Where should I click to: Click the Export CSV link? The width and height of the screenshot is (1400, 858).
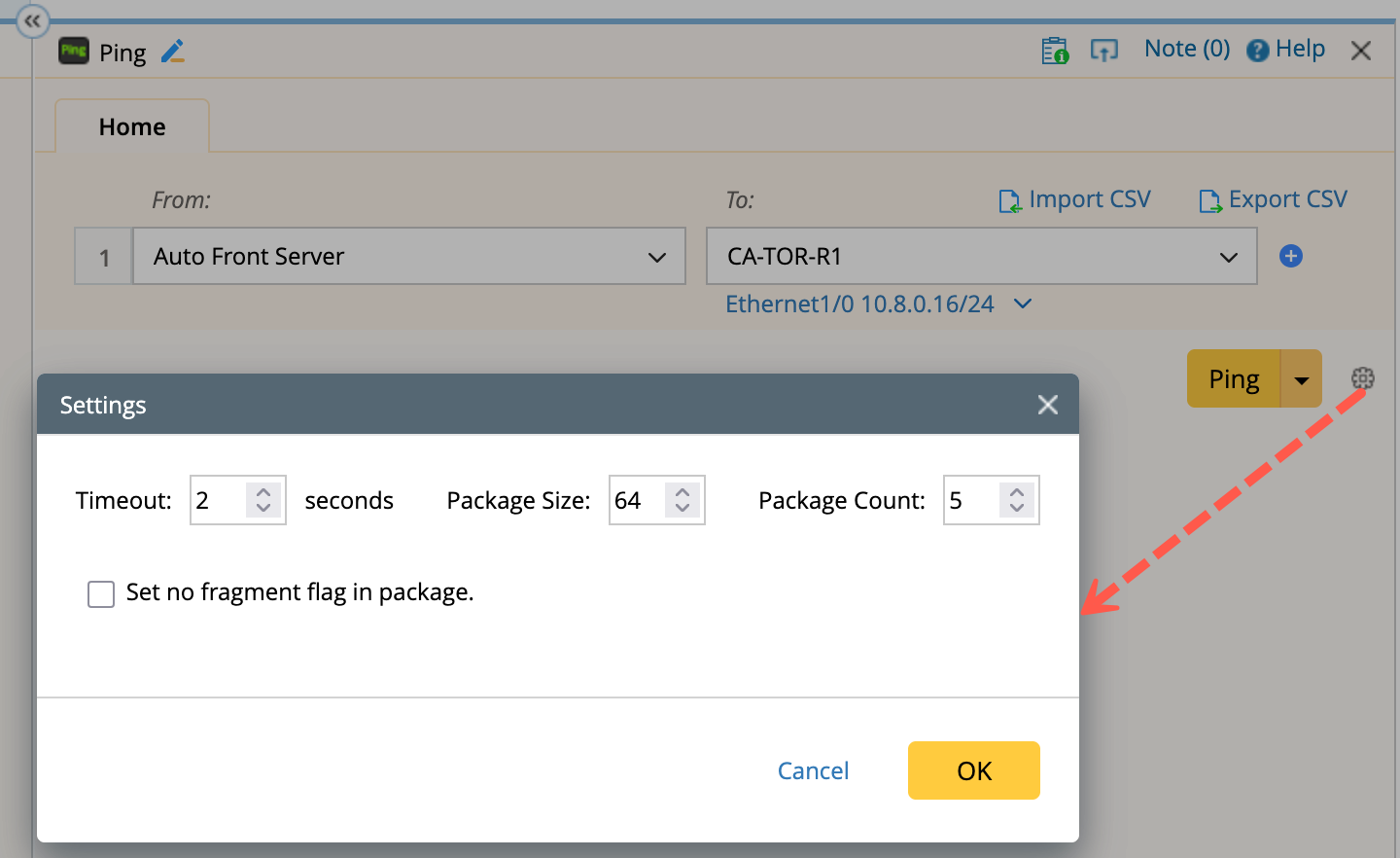pos(1274,199)
